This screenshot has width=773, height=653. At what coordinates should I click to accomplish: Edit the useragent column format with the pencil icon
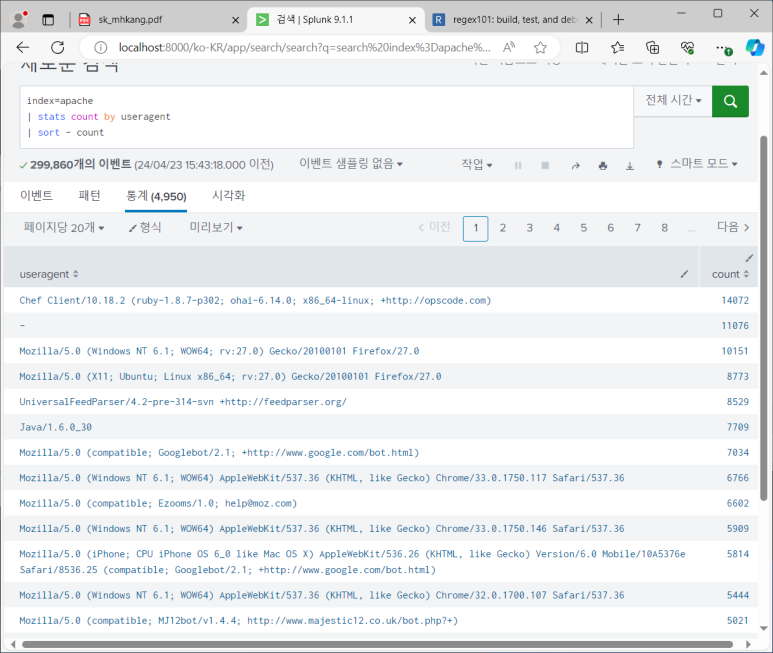click(x=684, y=274)
